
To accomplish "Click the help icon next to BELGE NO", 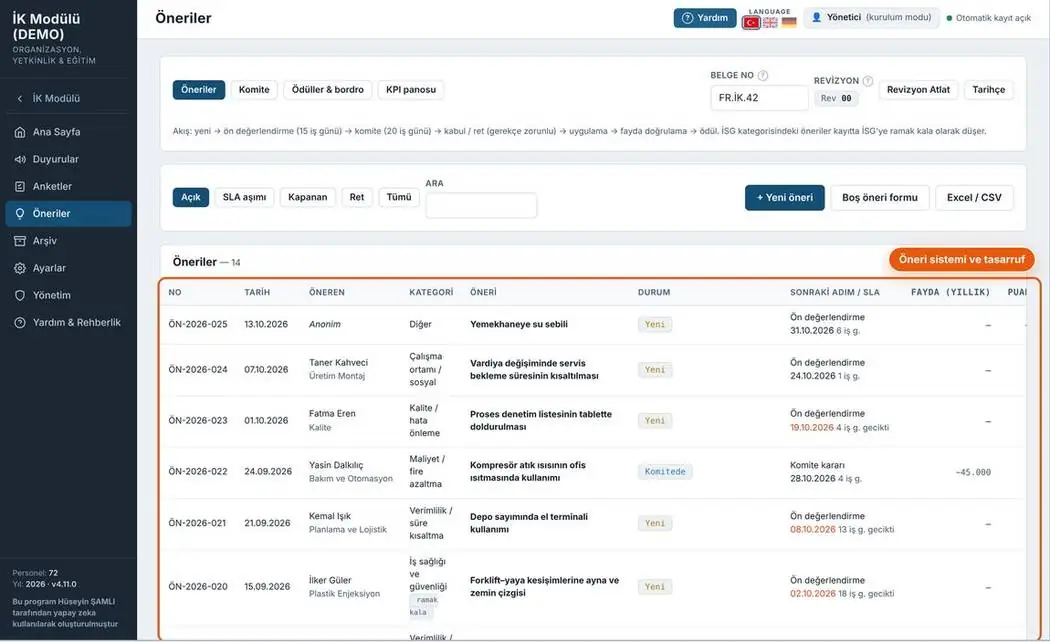I will coord(763,76).
